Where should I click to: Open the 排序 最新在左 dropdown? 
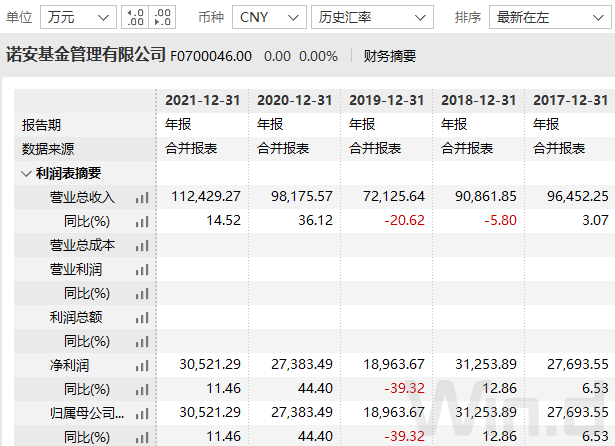[550, 17]
